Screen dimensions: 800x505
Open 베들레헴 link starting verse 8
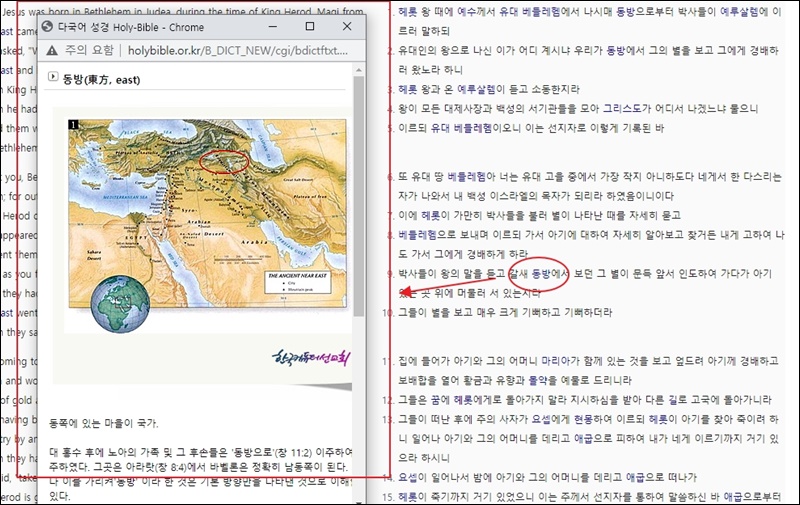point(417,235)
